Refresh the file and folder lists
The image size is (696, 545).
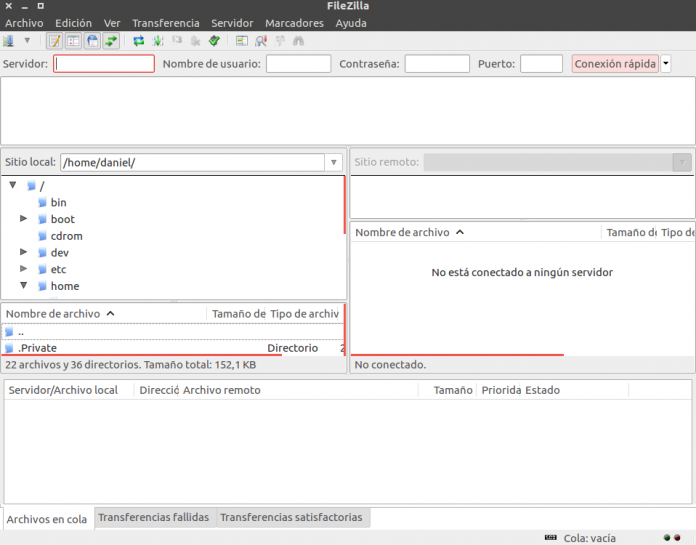[x=138, y=41]
